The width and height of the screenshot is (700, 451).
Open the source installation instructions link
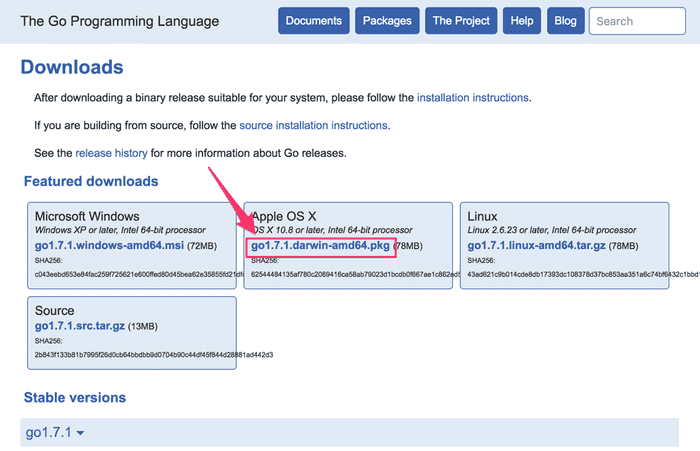[313, 126]
